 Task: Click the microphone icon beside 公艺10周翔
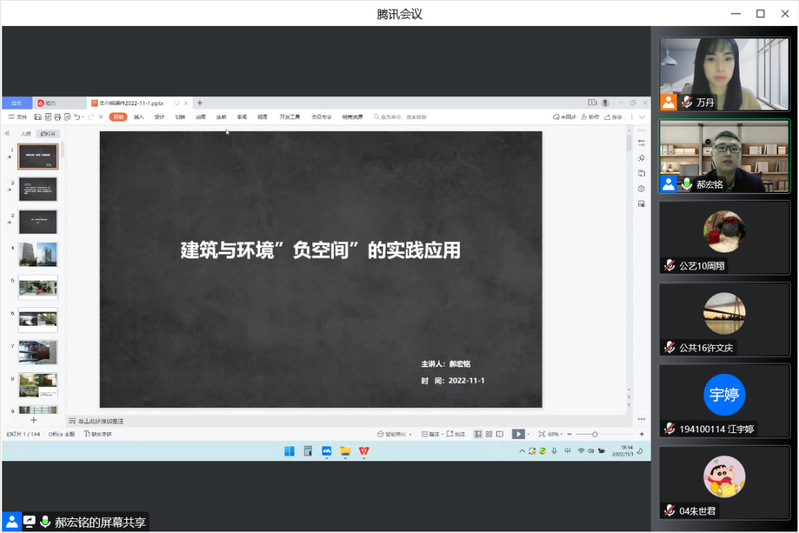(x=669, y=266)
